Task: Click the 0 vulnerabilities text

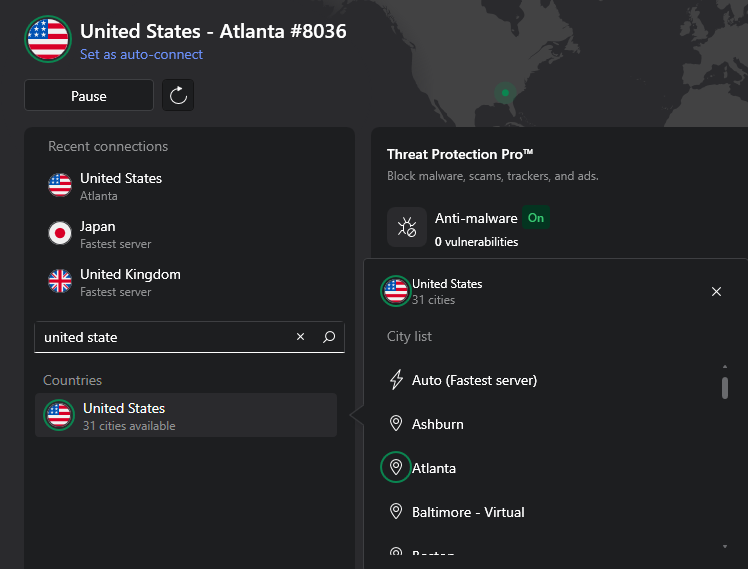Action: pyautogui.click(x=476, y=242)
